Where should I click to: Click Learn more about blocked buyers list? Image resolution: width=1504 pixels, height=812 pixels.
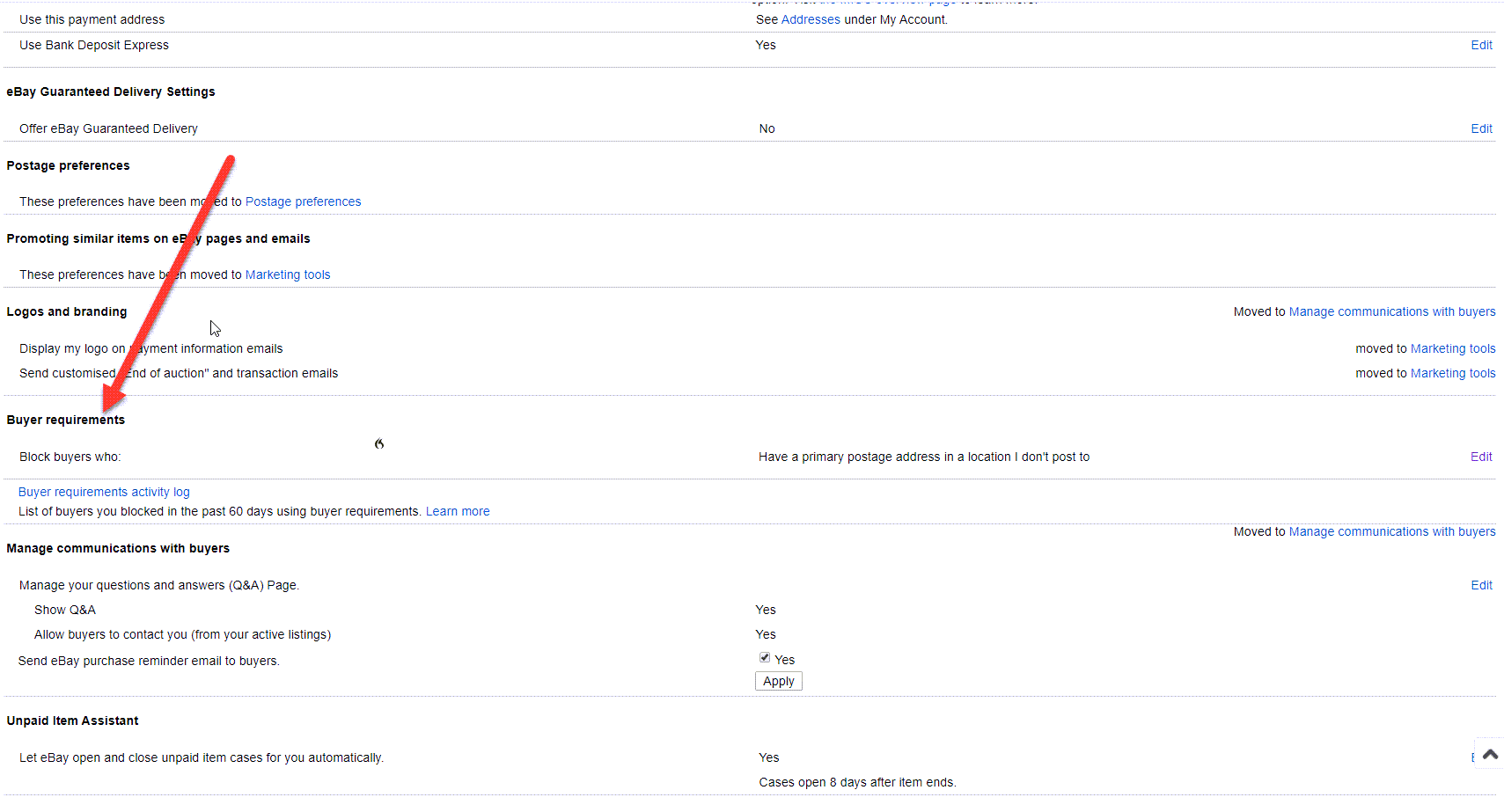[458, 511]
